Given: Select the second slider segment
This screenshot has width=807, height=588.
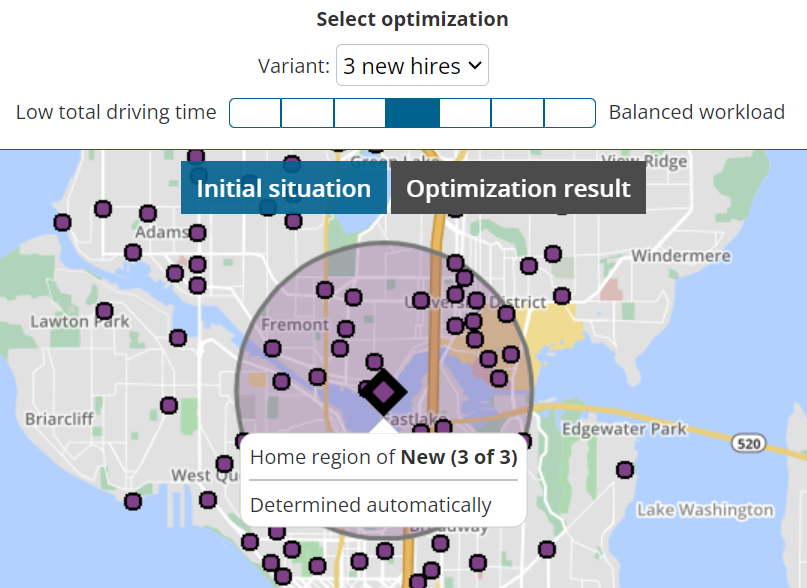Looking at the screenshot, I should coord(308,113).
